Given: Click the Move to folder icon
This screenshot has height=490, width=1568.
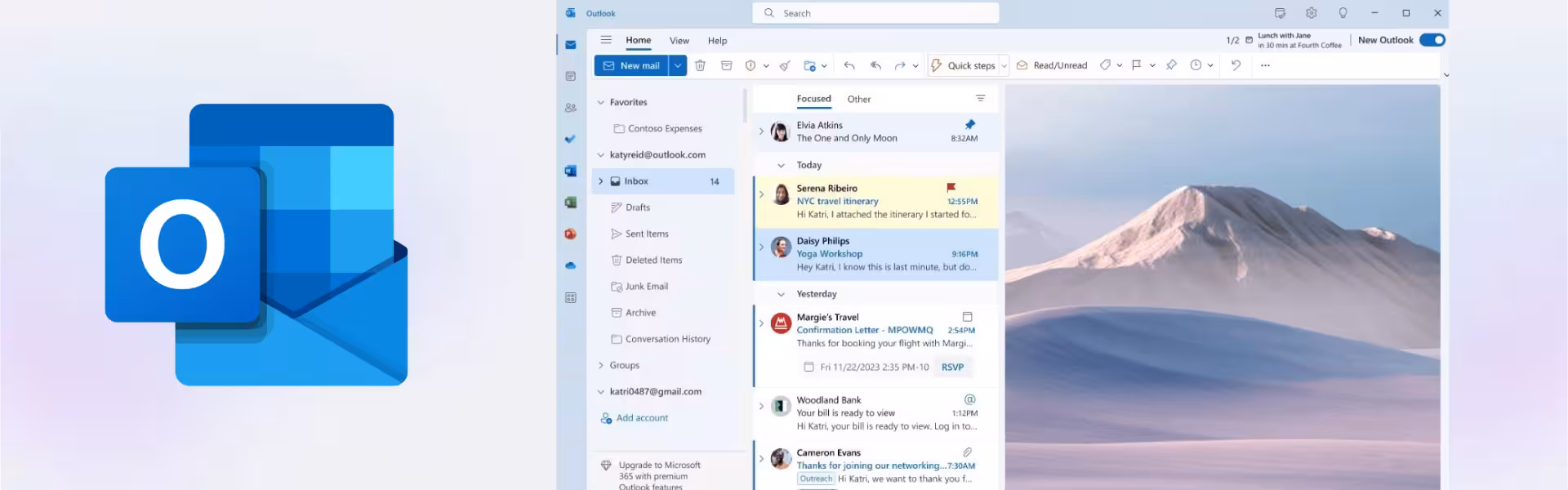Looking at the screenshot, I should click(809, 65).
